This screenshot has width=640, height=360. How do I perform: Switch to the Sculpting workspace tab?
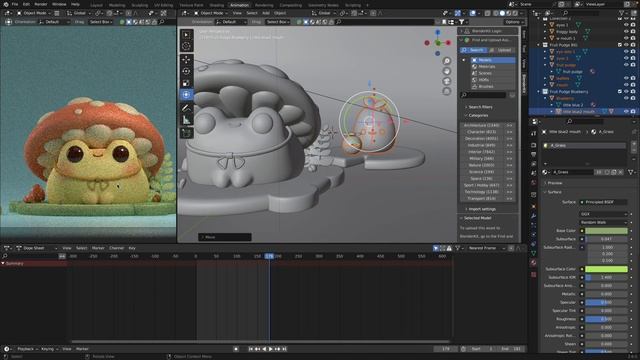pyautogui.click(x=140, y=5)
